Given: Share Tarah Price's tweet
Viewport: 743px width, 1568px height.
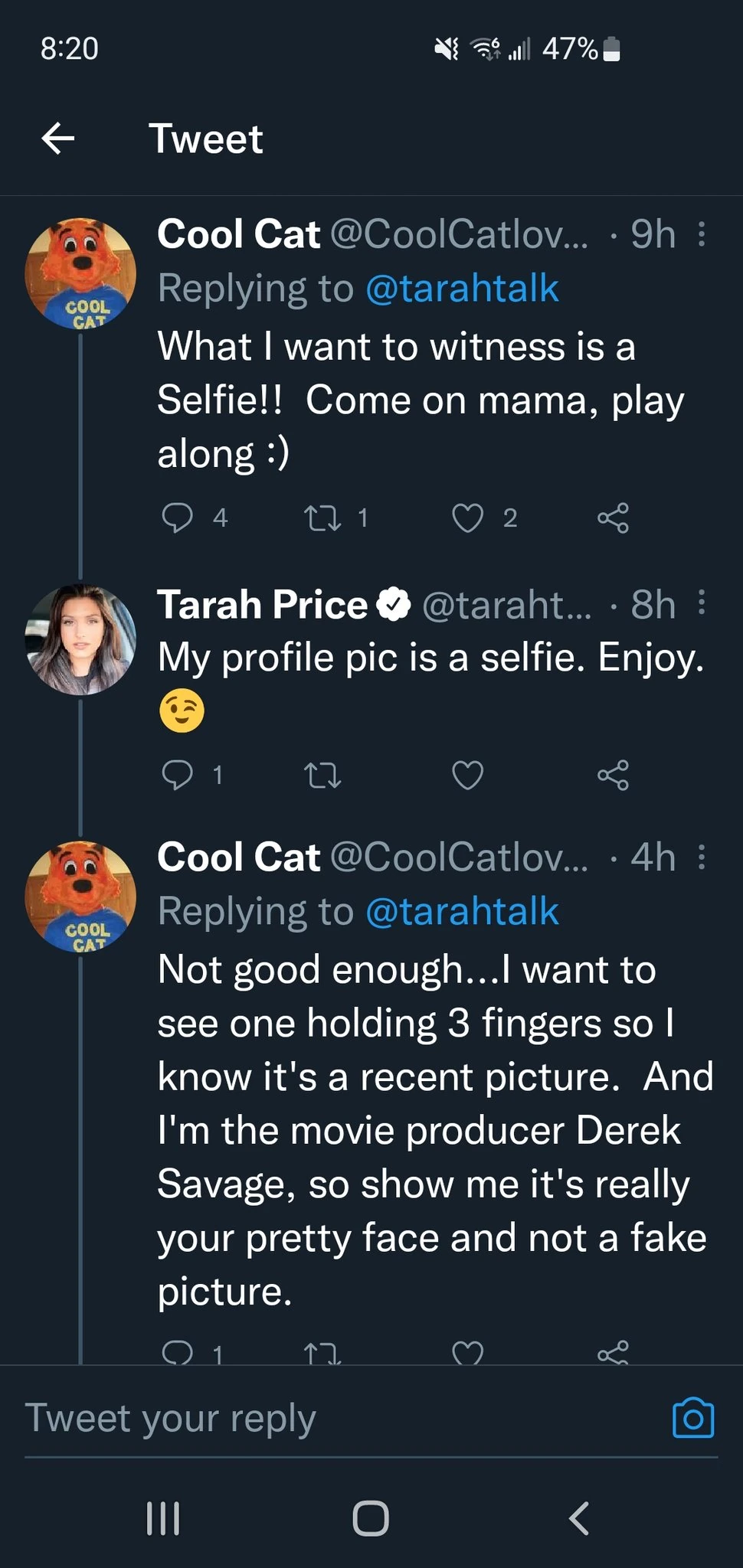Looking at the screenshot, I should pyautogui.click(x=613, y=776).
